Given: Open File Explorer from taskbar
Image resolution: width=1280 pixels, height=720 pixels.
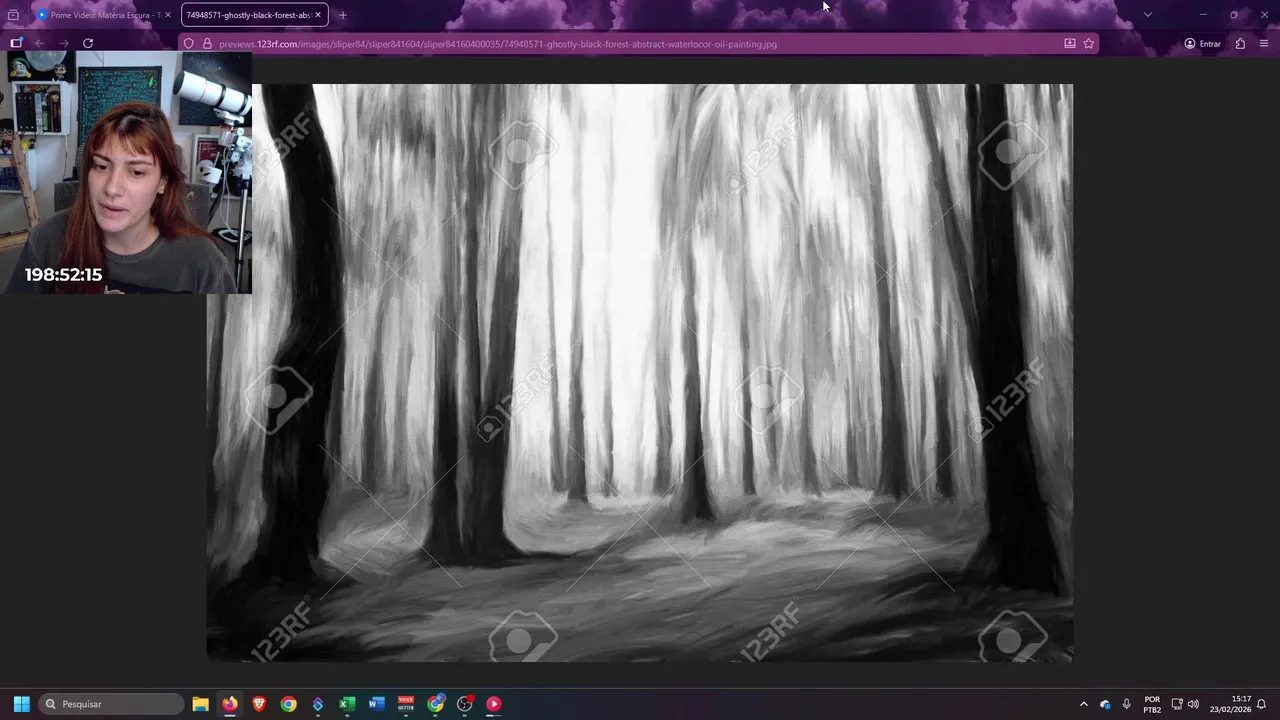Looking at the screenshot, I should (200, 704).
